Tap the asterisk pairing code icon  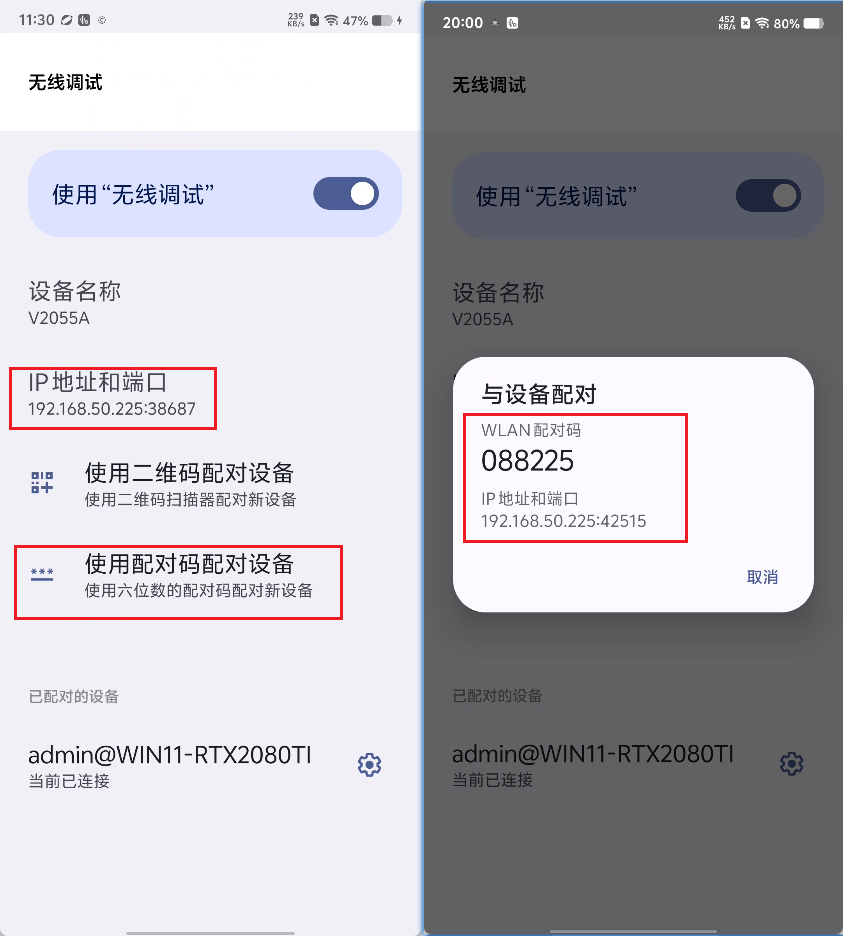point(42,574)
